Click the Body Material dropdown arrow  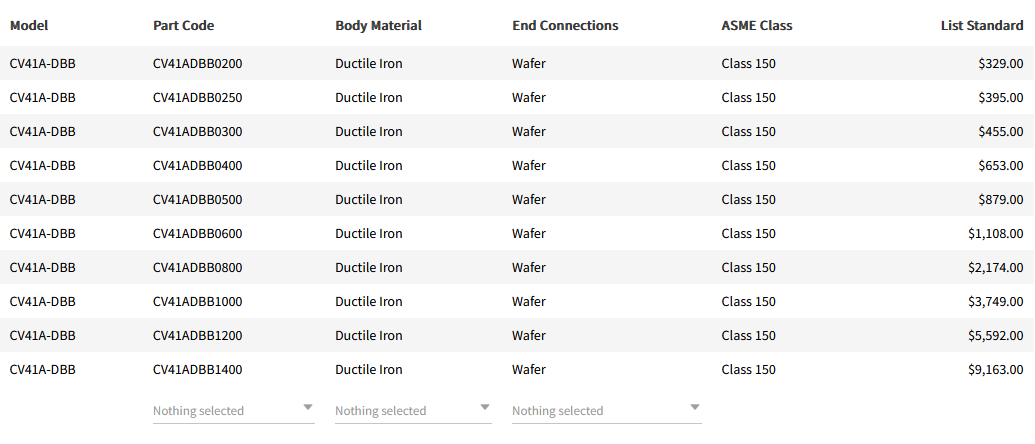[485, 408]
